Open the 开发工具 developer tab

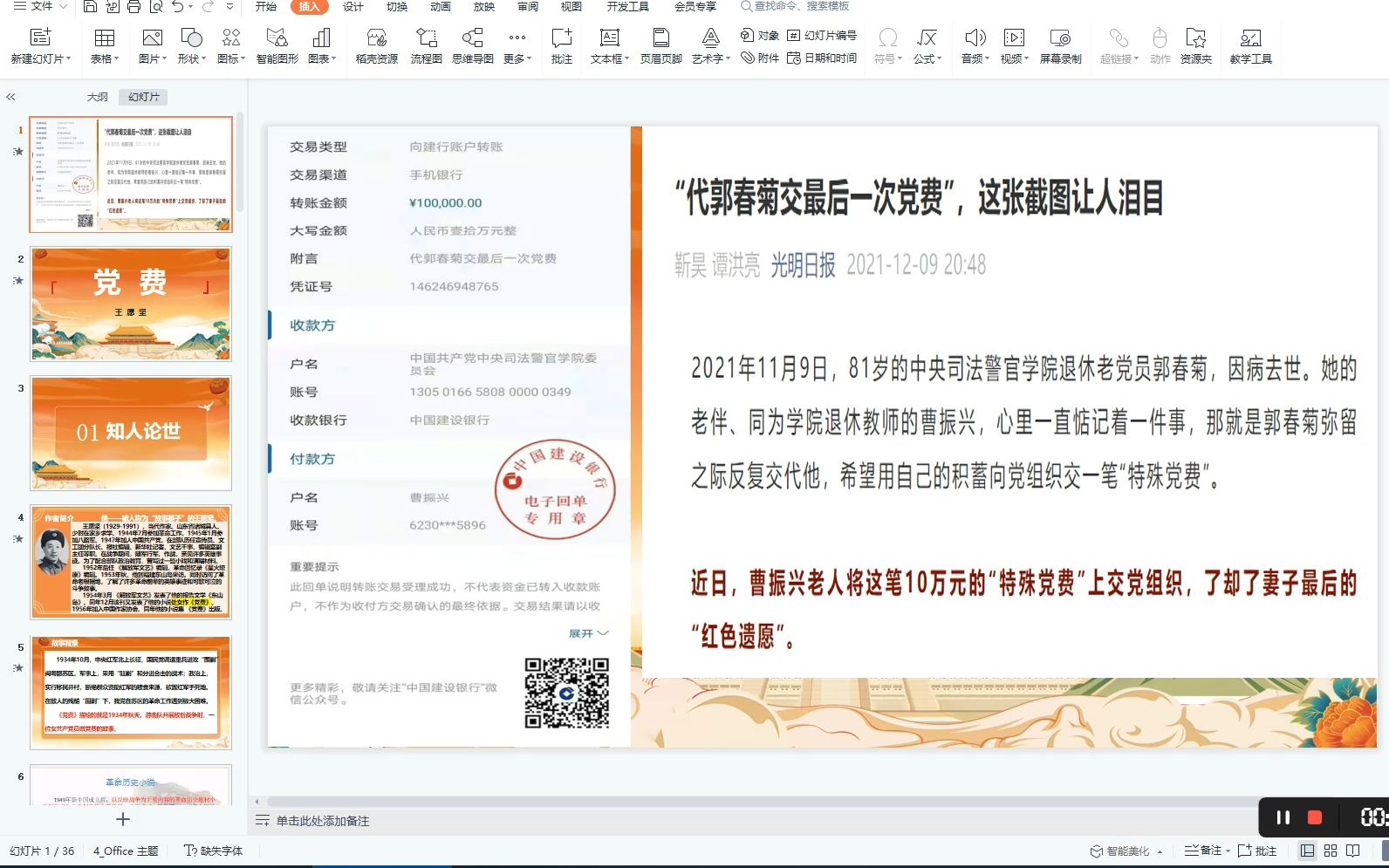pyautogui.click(x=628, y=6)
